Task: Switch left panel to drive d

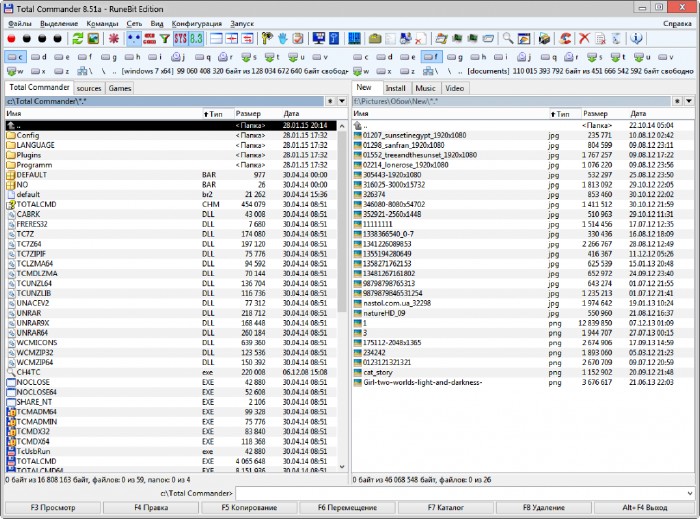Action: coord(37,57)
